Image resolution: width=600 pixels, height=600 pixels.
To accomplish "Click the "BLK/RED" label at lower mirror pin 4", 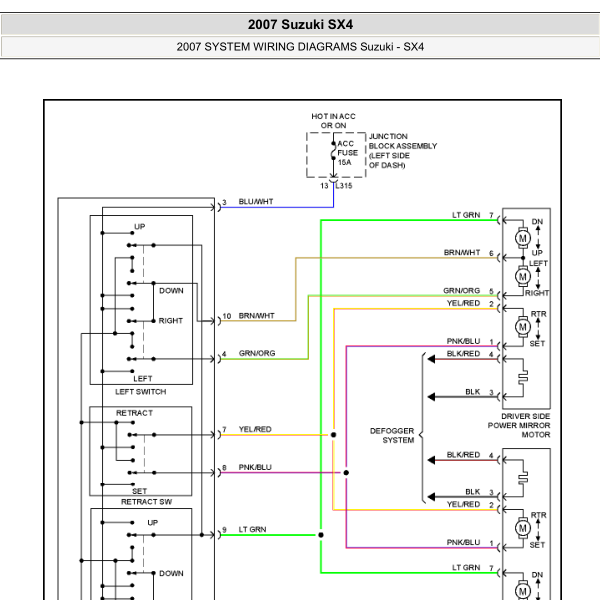I will [x=463, y=455].
